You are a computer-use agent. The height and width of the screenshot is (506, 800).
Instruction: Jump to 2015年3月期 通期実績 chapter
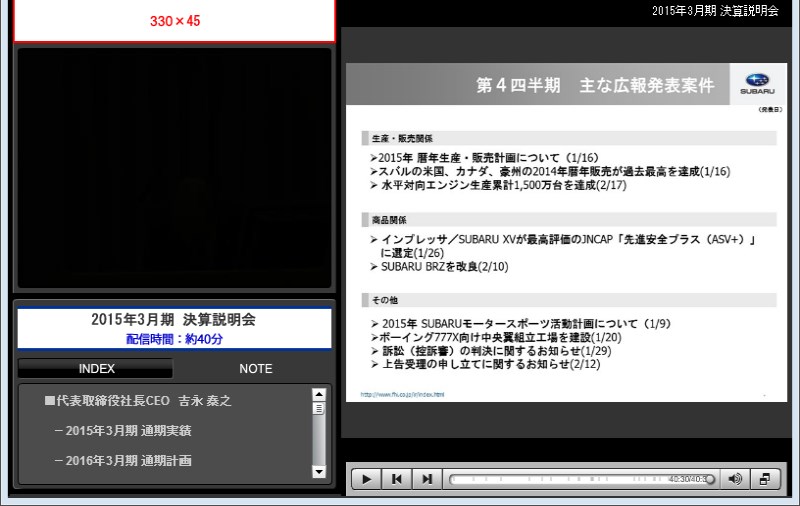(x=123, y=431)
